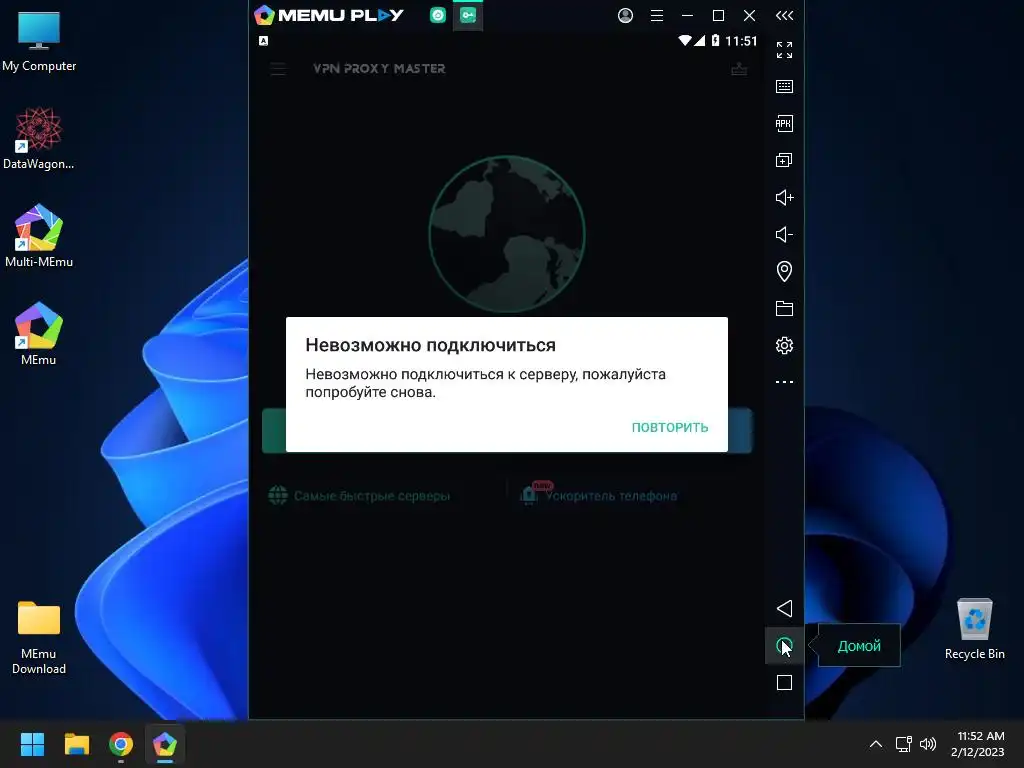Open the multi-window add icon
1024x768 pixels.
point(784,160)
